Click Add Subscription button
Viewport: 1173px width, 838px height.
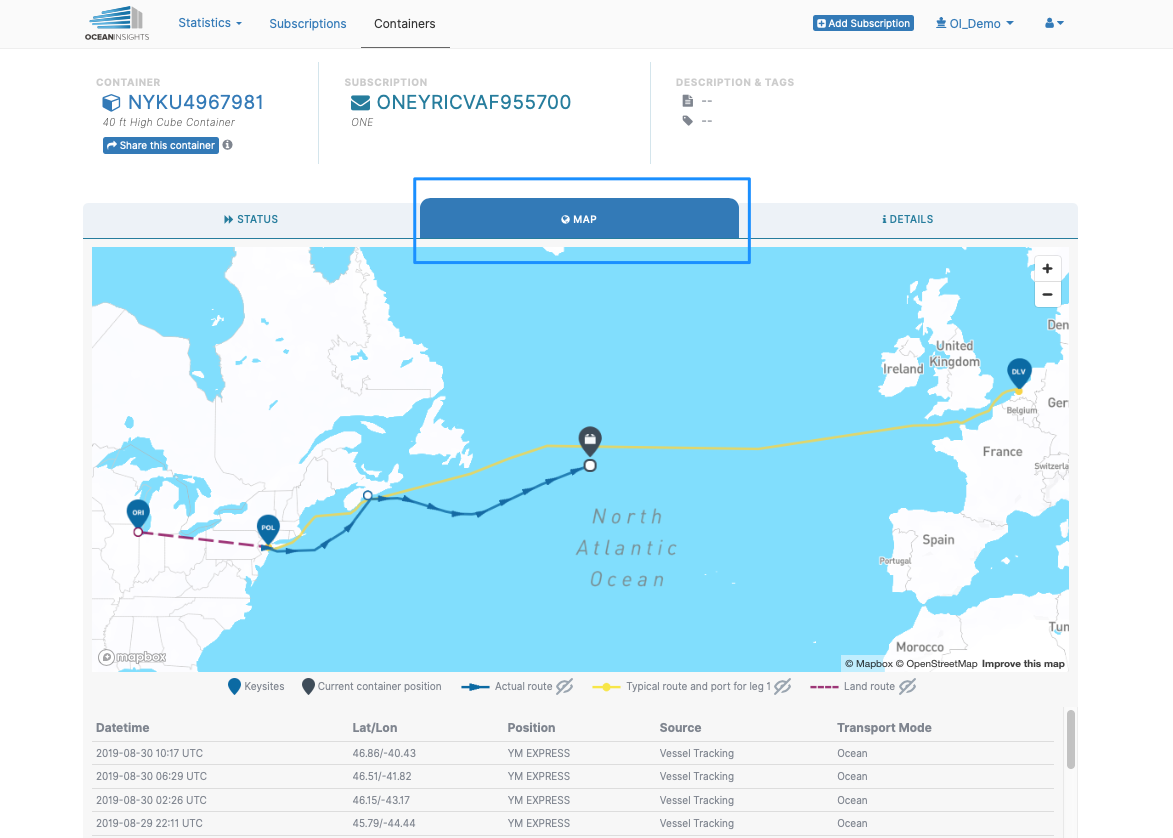863,23
